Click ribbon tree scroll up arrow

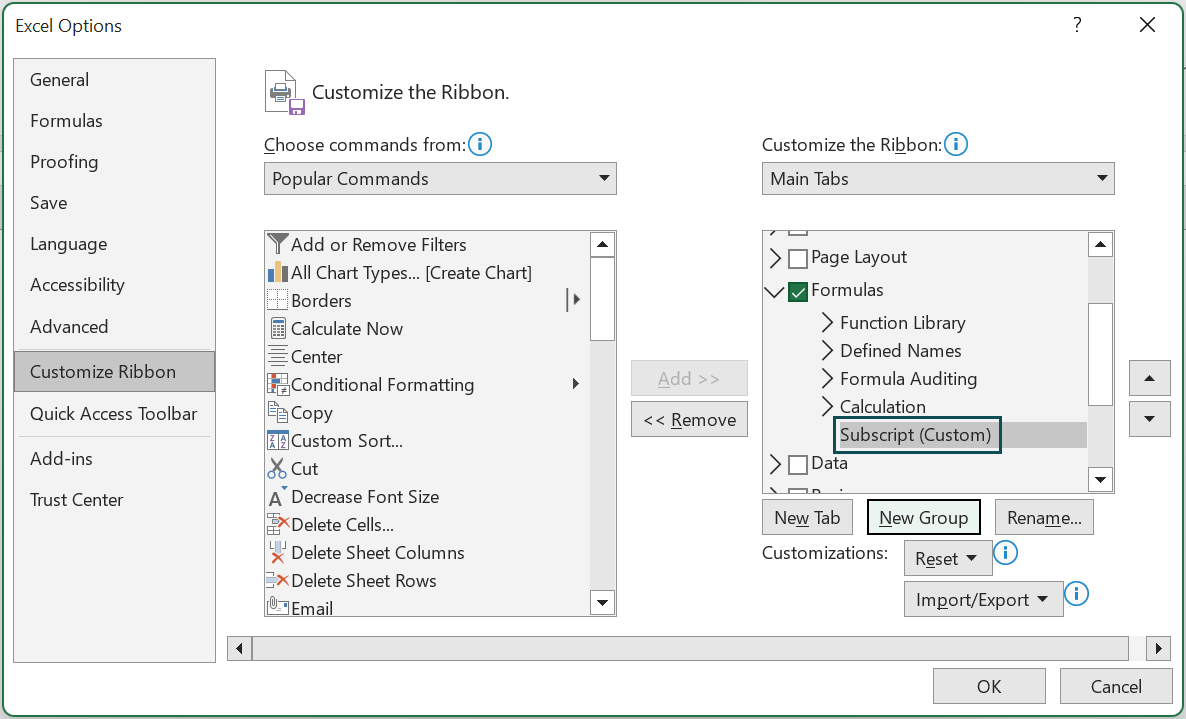click(1101, 244)
